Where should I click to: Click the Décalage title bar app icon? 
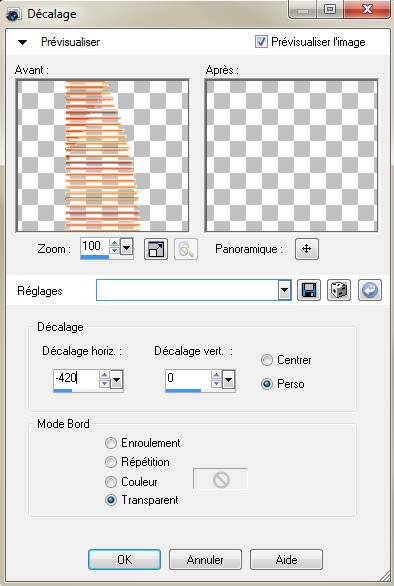(13, 14)
